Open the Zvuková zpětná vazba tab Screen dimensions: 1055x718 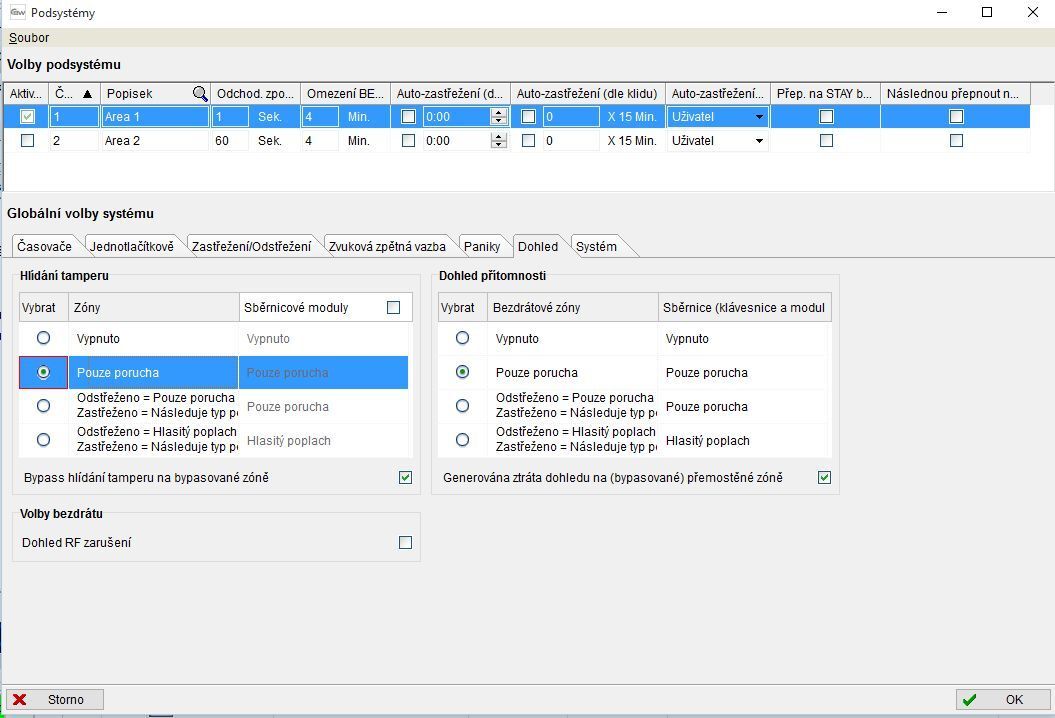(389, 246)
